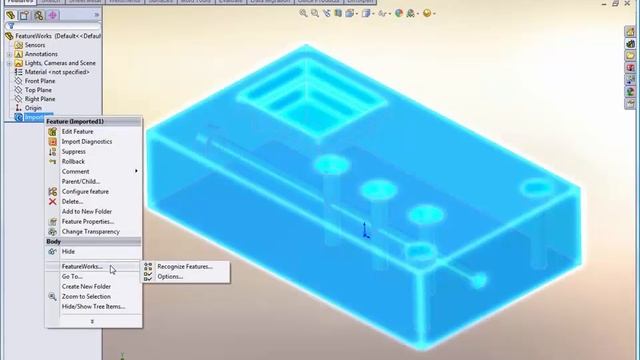Expand manager pane tabs double-chevron
This screenshot has height=360, width=640.
97,15
